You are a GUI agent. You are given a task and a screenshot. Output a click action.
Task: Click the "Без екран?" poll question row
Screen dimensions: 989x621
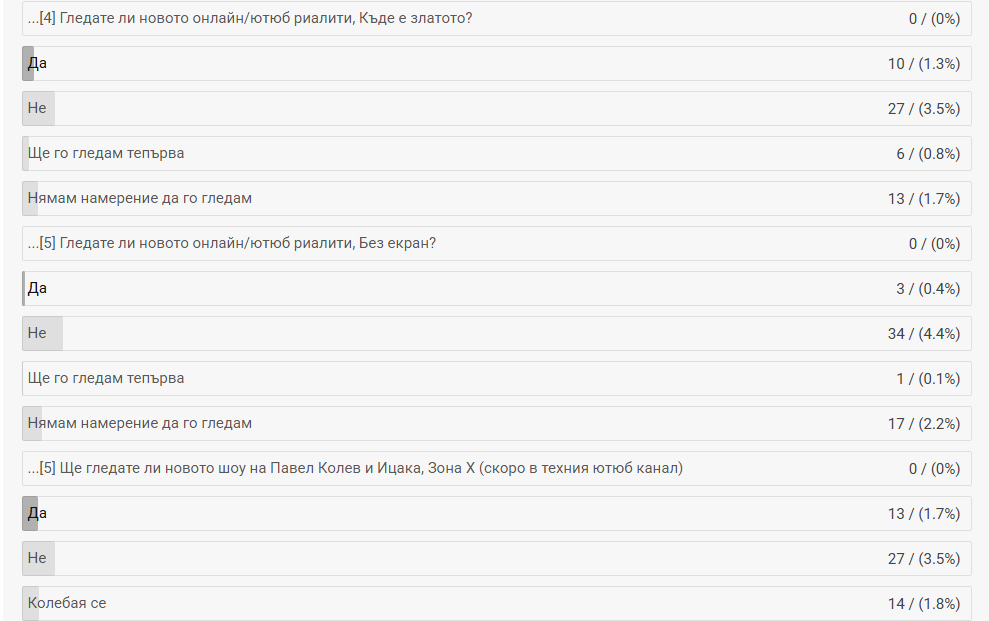click(x=232, y=244)
